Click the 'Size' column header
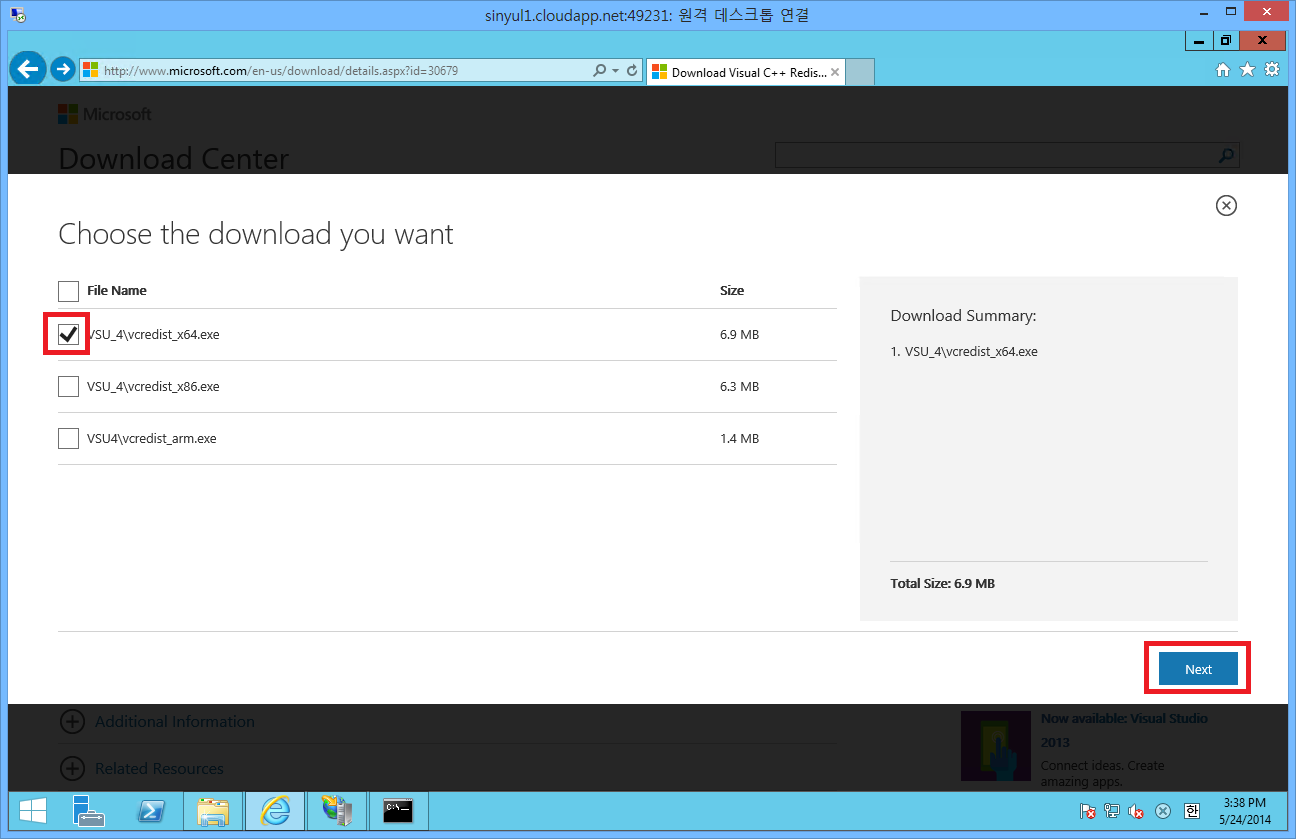 click(x=732, y=291)
